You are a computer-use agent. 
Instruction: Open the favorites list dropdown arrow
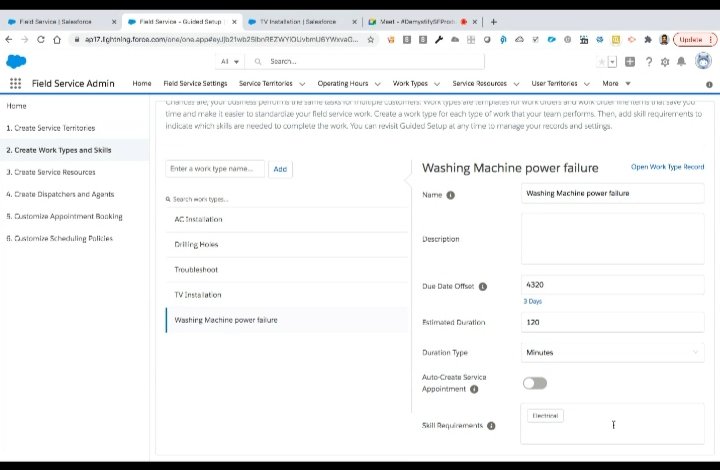612,62
